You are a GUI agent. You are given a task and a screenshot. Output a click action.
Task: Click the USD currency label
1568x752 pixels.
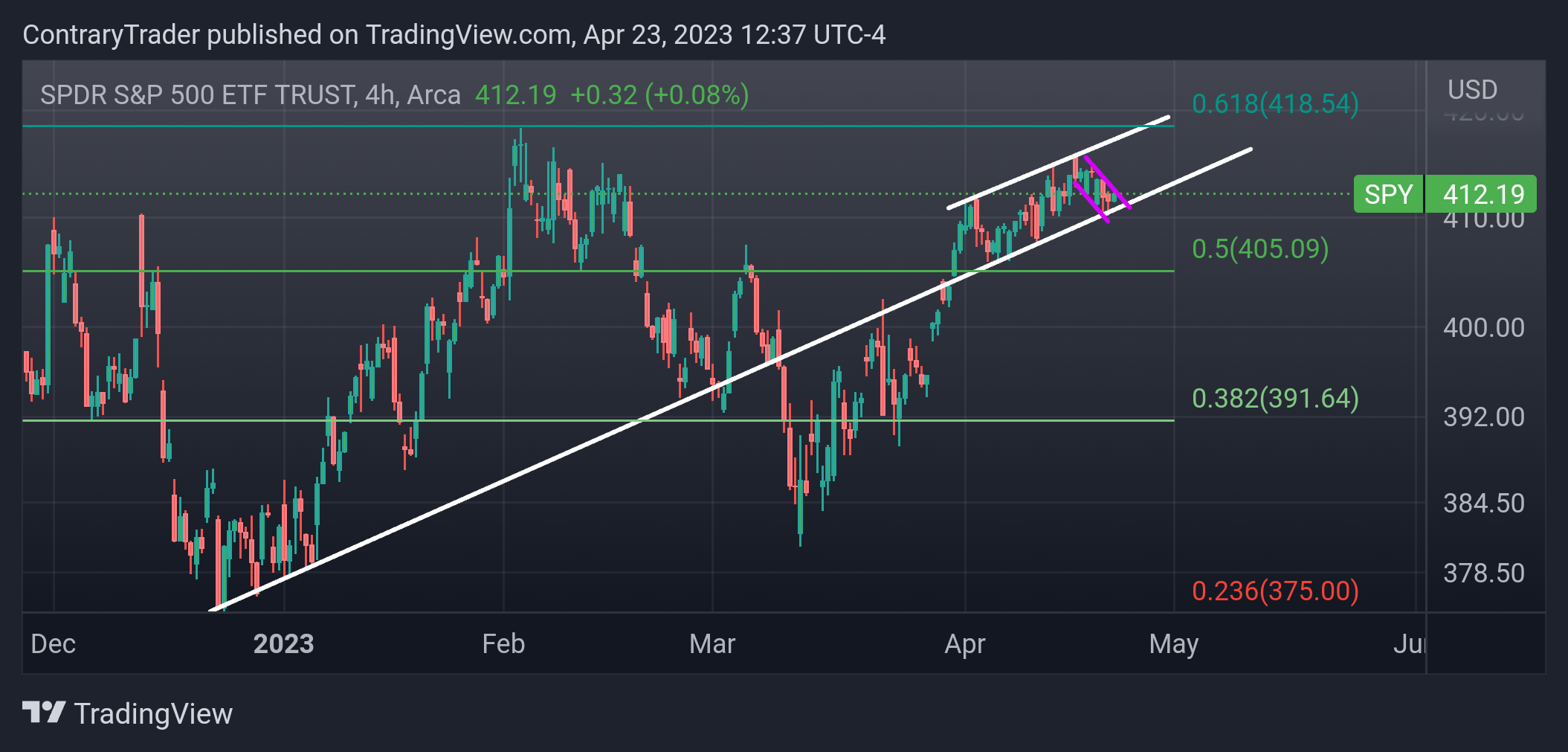(x=1472, y=90)
